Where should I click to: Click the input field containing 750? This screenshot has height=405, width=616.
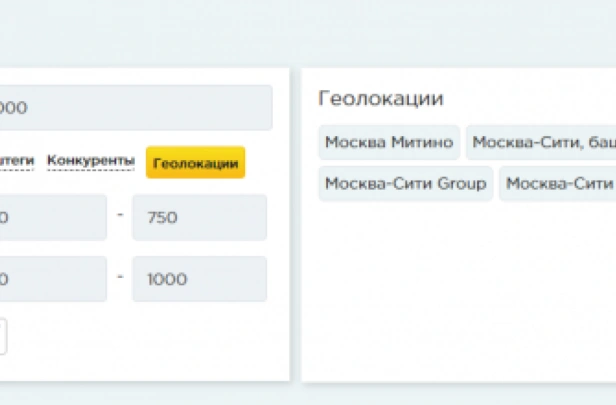tap(200, 217)
